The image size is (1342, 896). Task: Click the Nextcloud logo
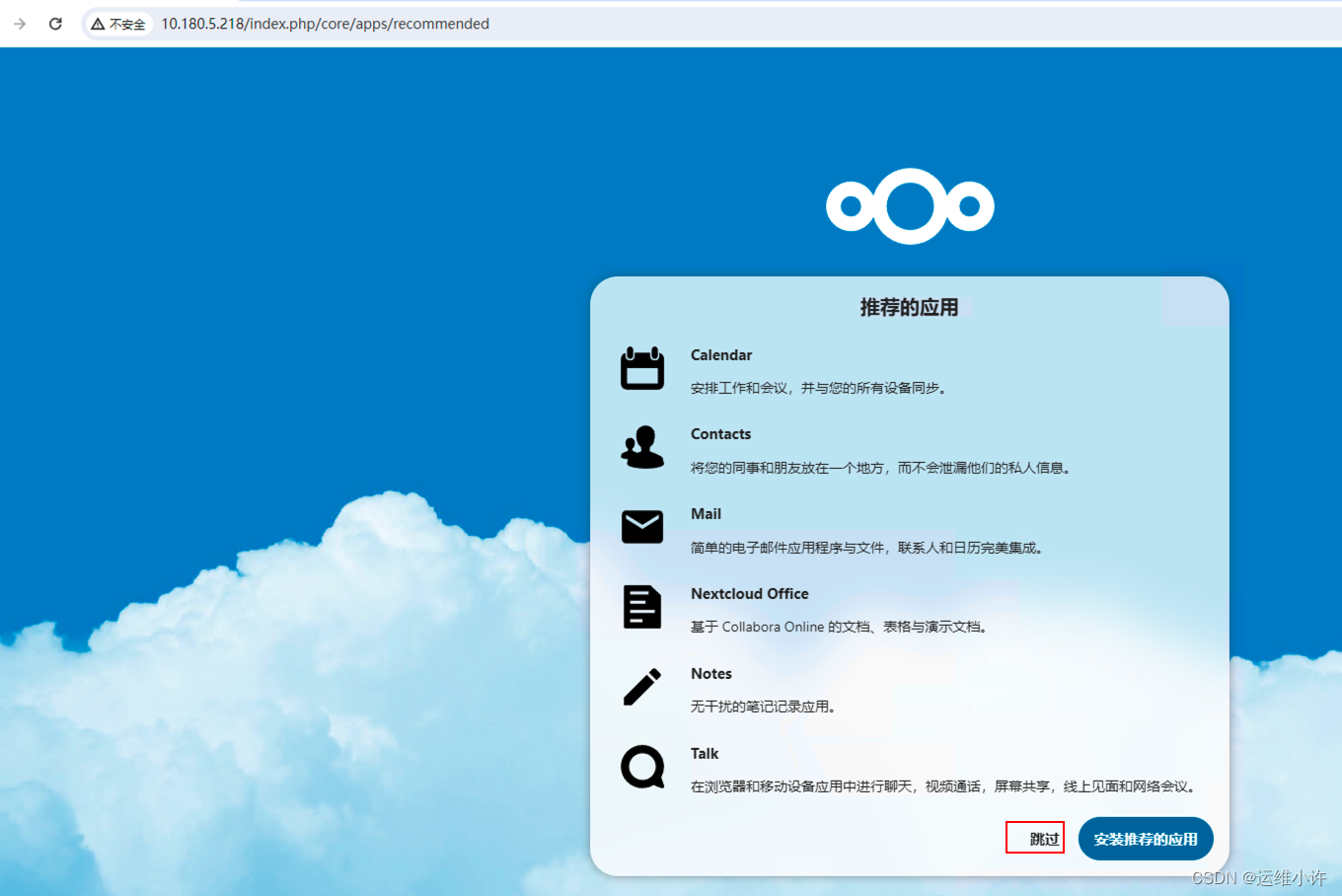[910, 206]
